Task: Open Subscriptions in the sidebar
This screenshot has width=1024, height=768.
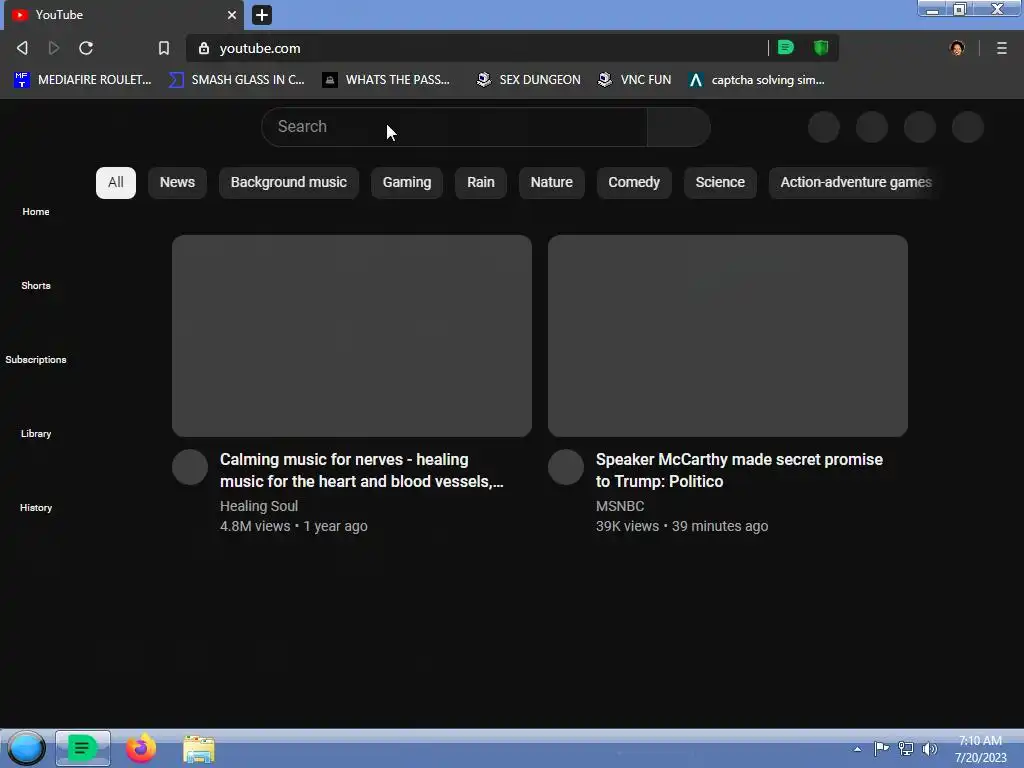Action: click(x=36, y=360)
